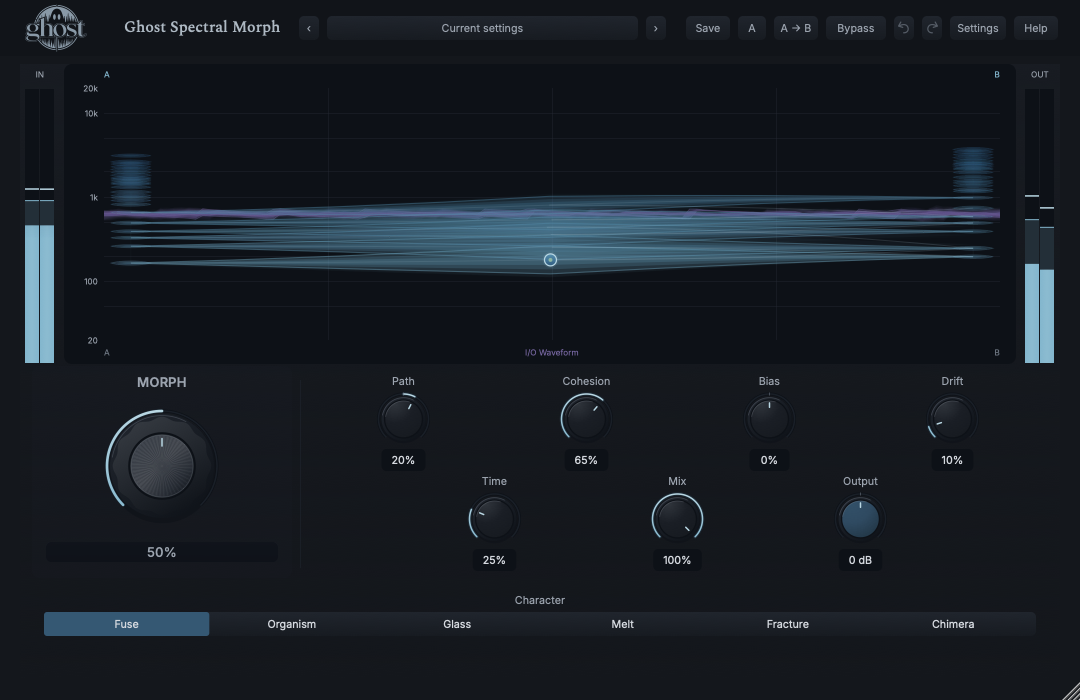Click the Path 20% value field
1080x700 pixels.
pos(403,460)
